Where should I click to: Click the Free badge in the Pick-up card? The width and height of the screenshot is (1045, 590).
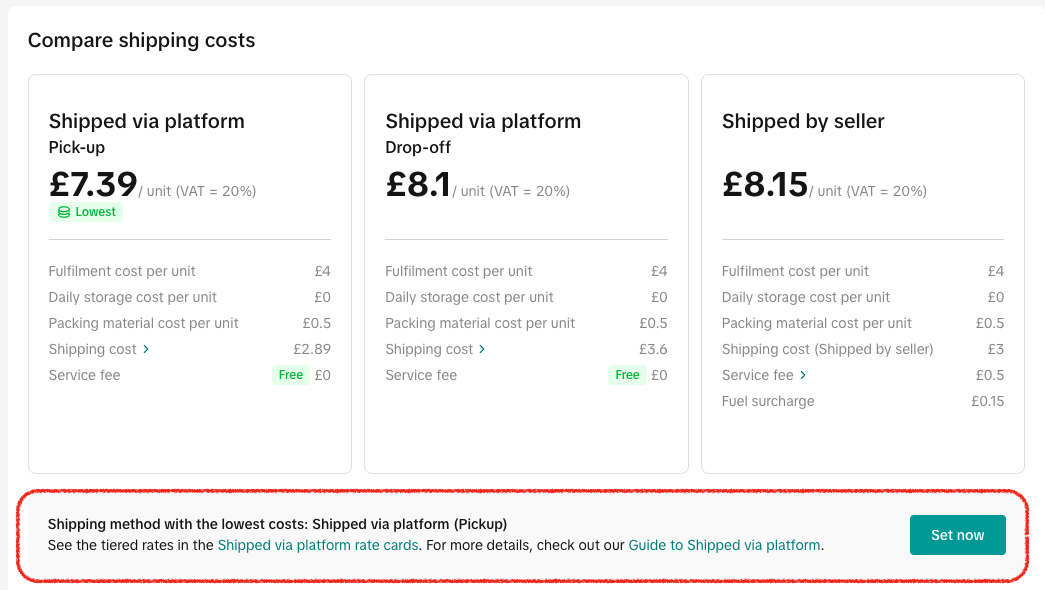pos(291,375)
